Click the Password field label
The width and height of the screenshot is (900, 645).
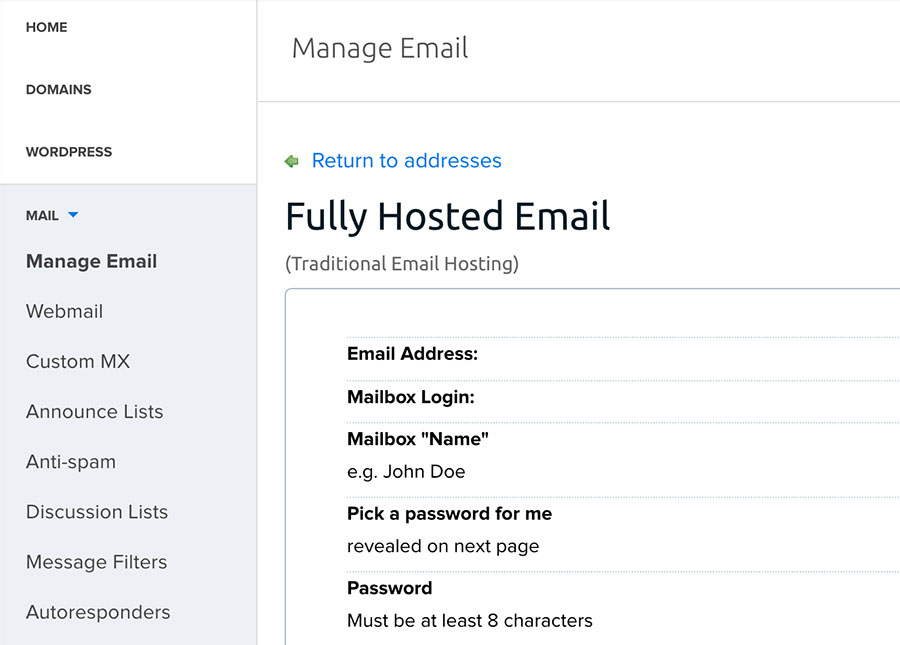click(389, 587)
